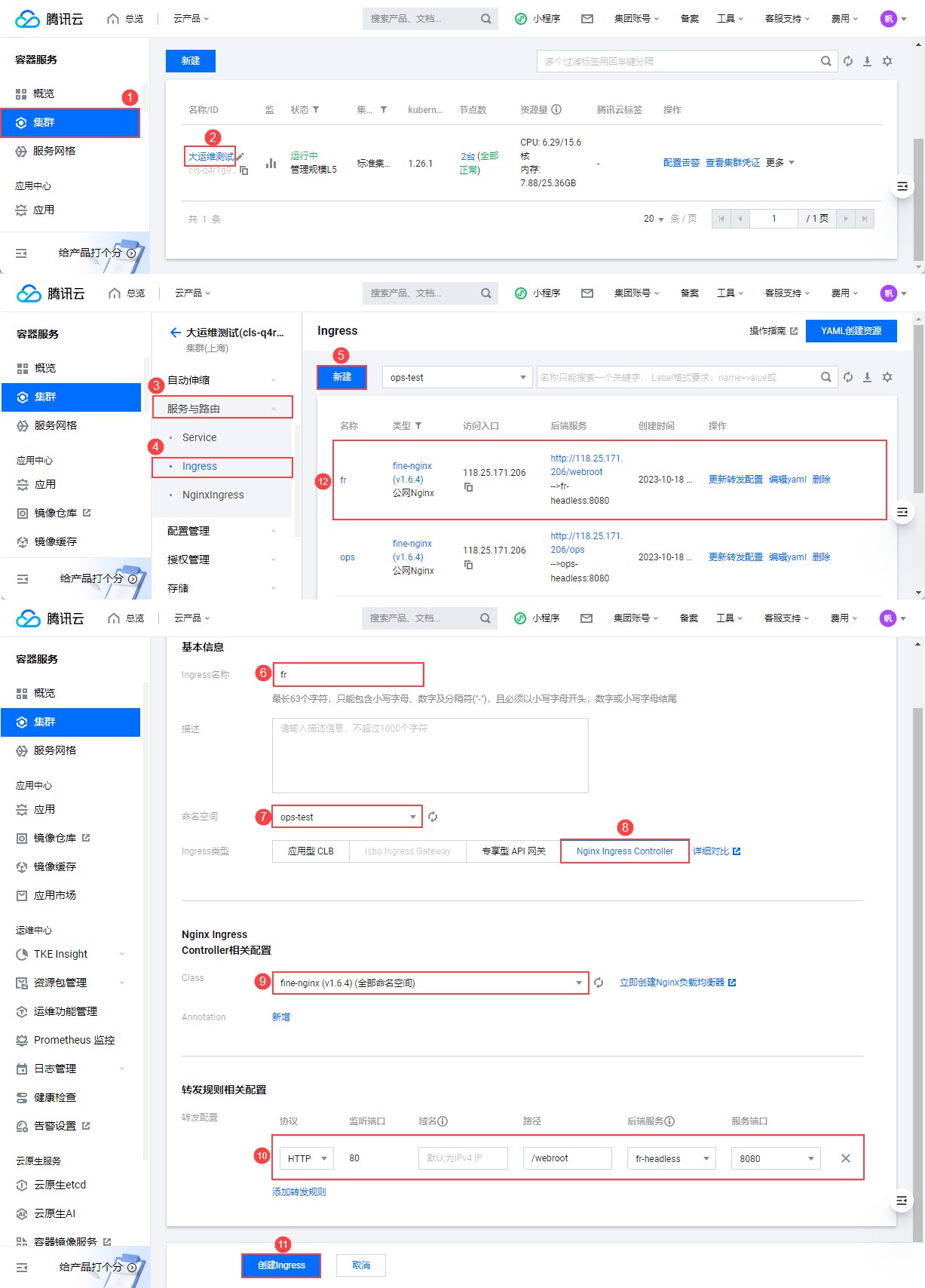This screenshot has width=925, height=1288.
Task: Collapse the 服务与路由 menu section
Action: coord(222,409)
